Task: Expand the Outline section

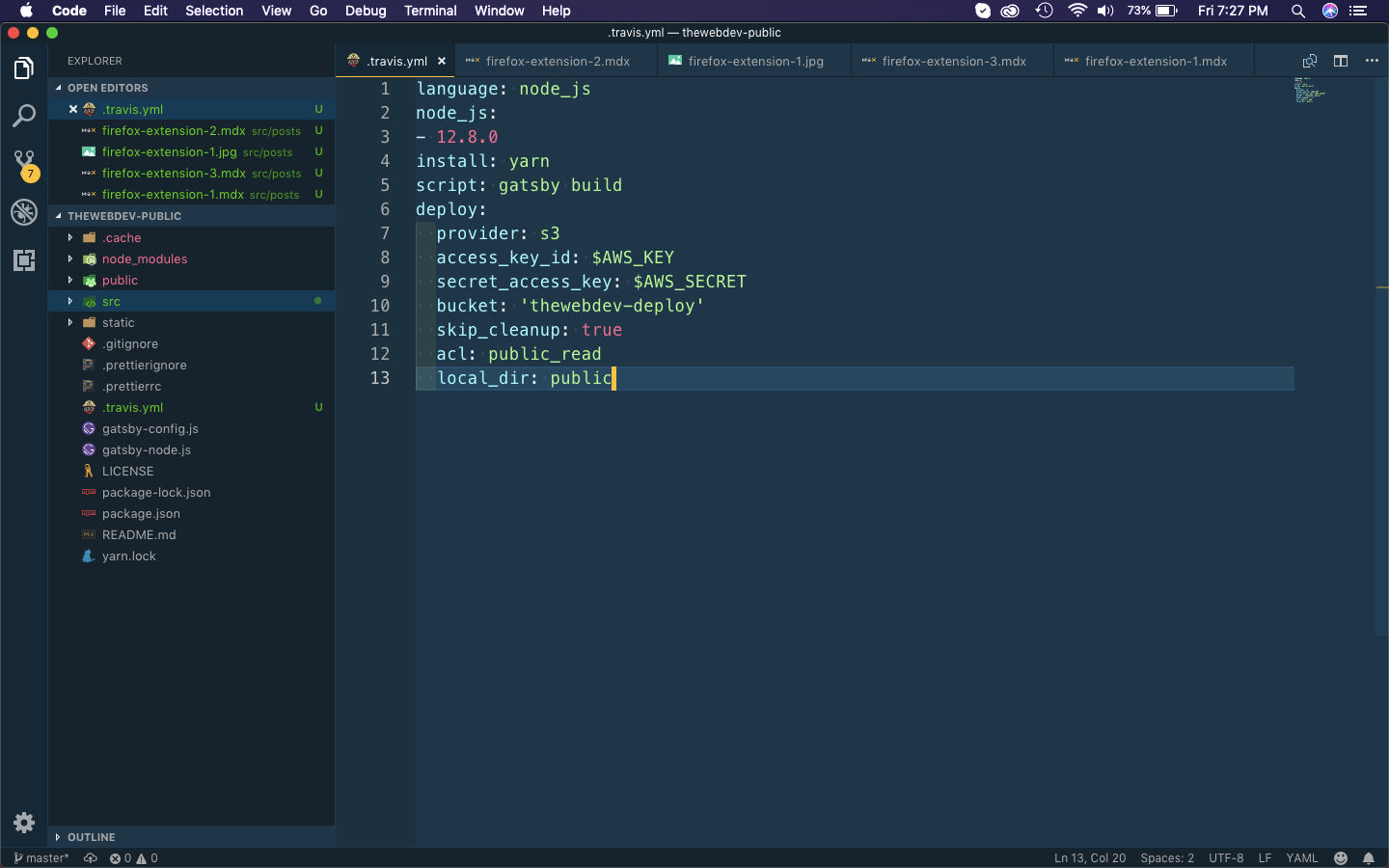Action: (191, 837)
